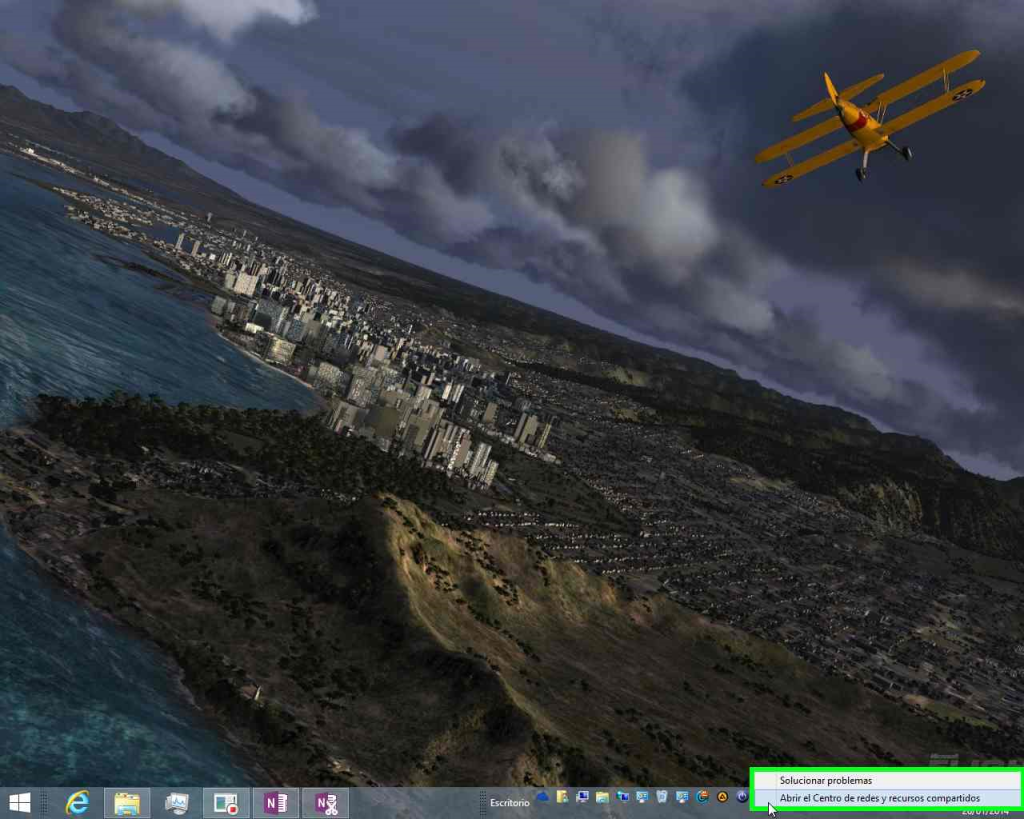This screenshot has width=1024, height=819.
Task: Launch Internet Explorer from the taskbar
Action: pyautogui.click(x=77, y=803)
